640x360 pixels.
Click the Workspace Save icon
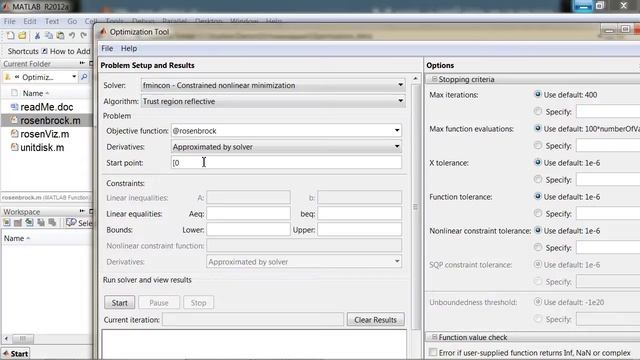point(41,222)
